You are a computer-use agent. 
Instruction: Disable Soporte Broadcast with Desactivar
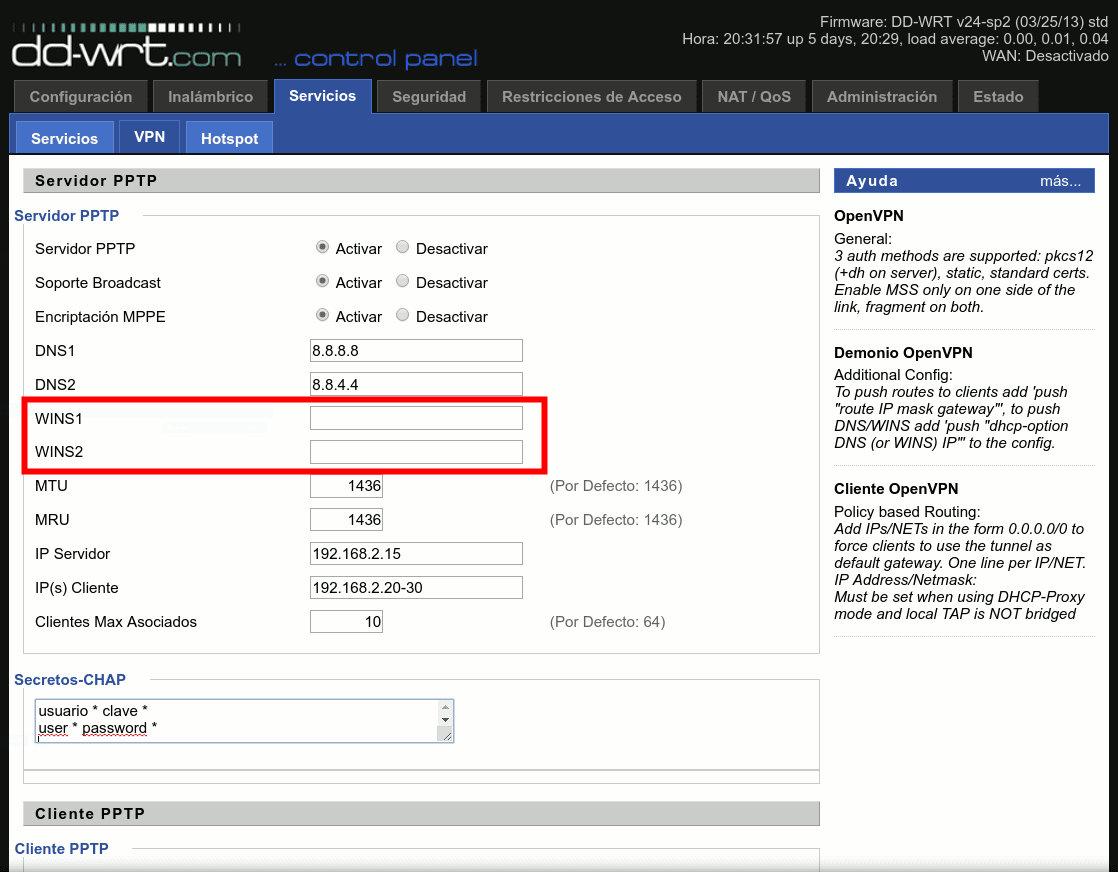(403, 282)
